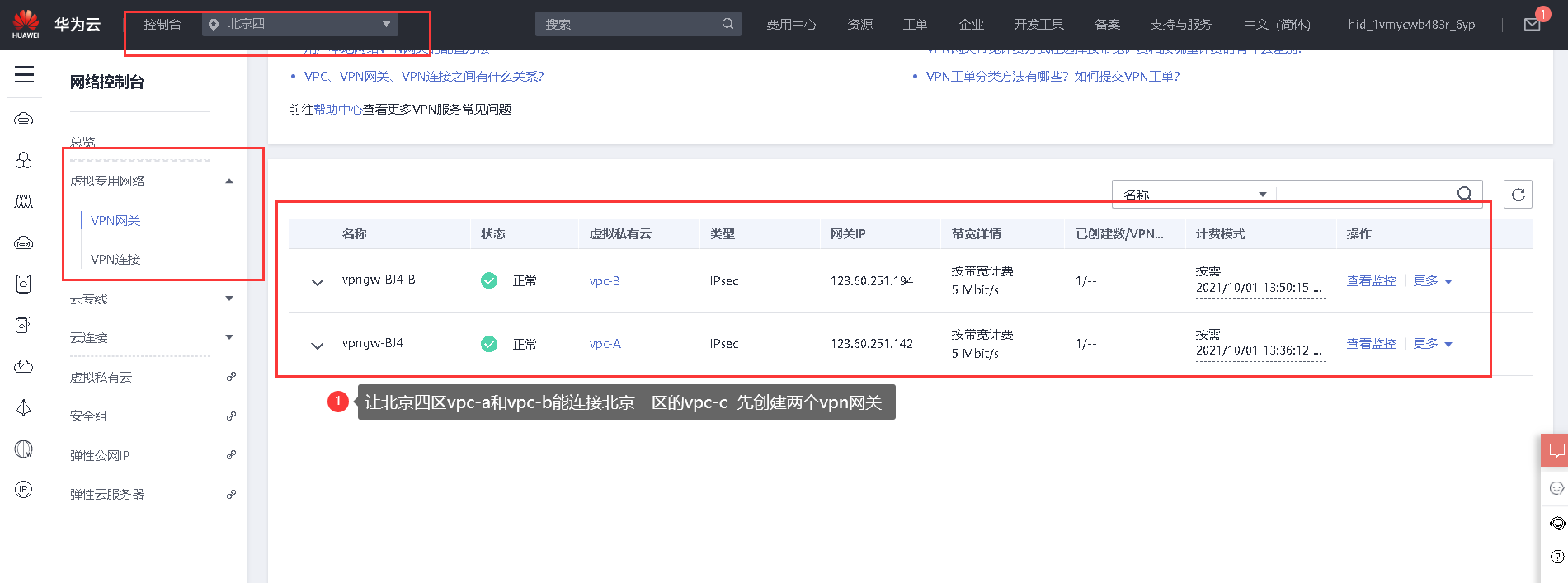Click the search magnifier in top bar
The image size is (1568, 583).
727,24
